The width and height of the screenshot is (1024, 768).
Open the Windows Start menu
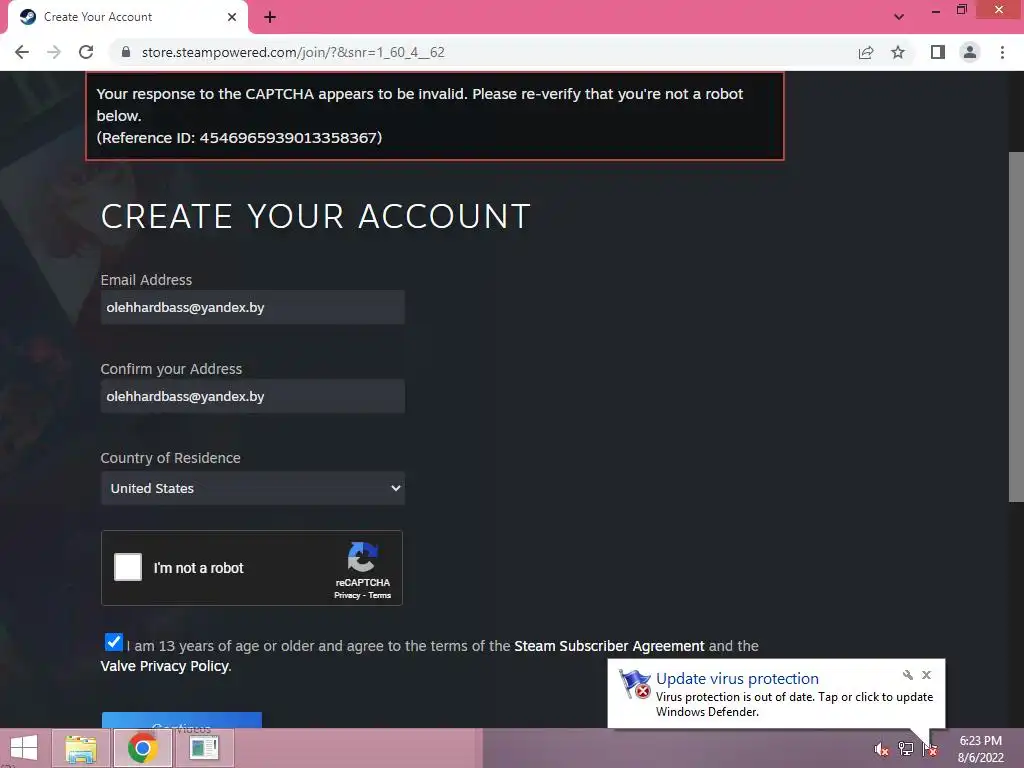pos(24,748)
